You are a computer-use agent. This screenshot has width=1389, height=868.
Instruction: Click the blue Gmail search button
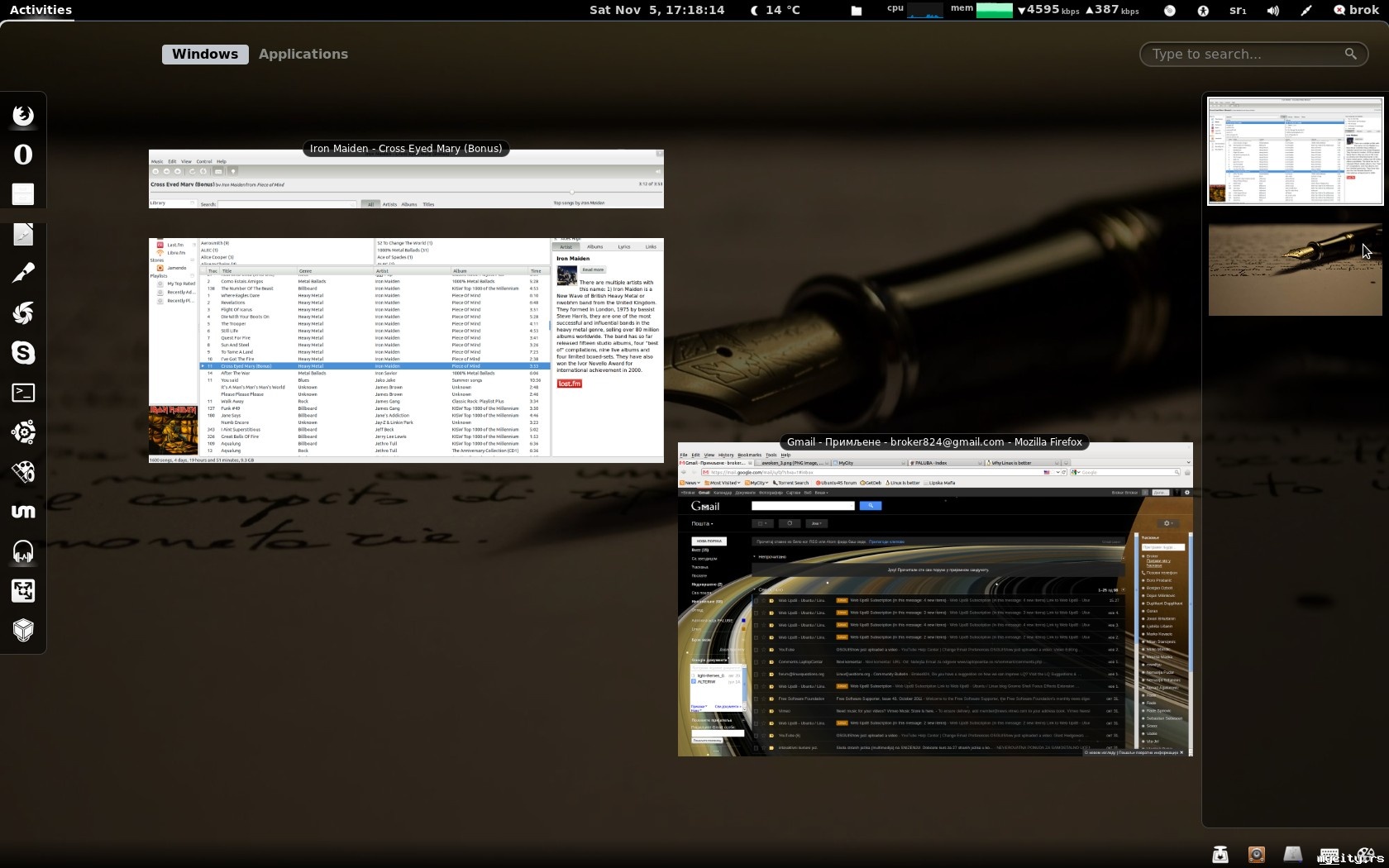871,506
